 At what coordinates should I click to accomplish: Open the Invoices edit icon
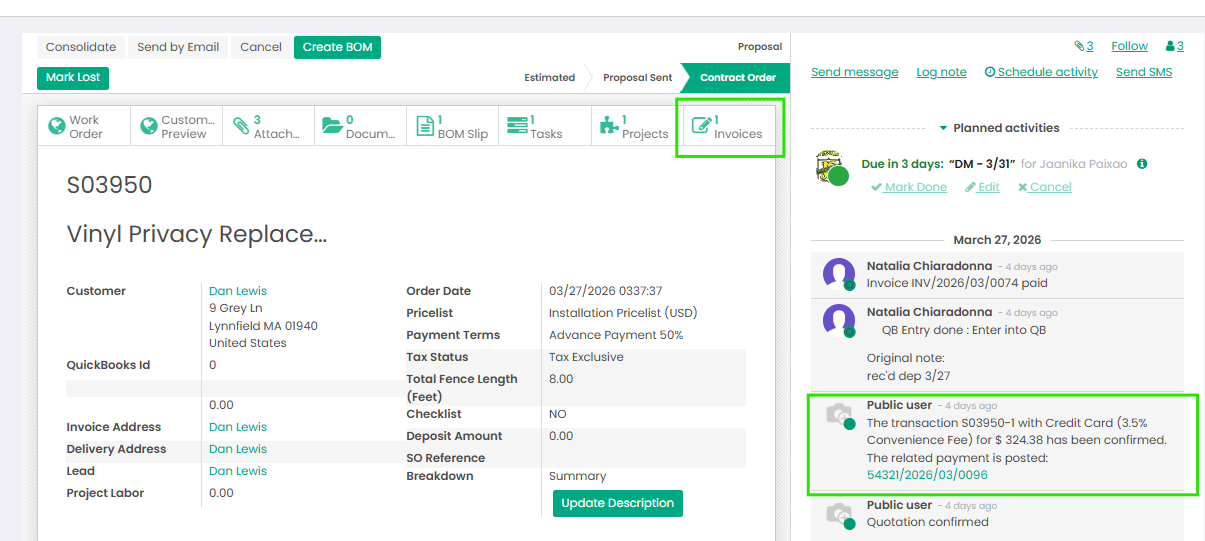tap(702, 126)
